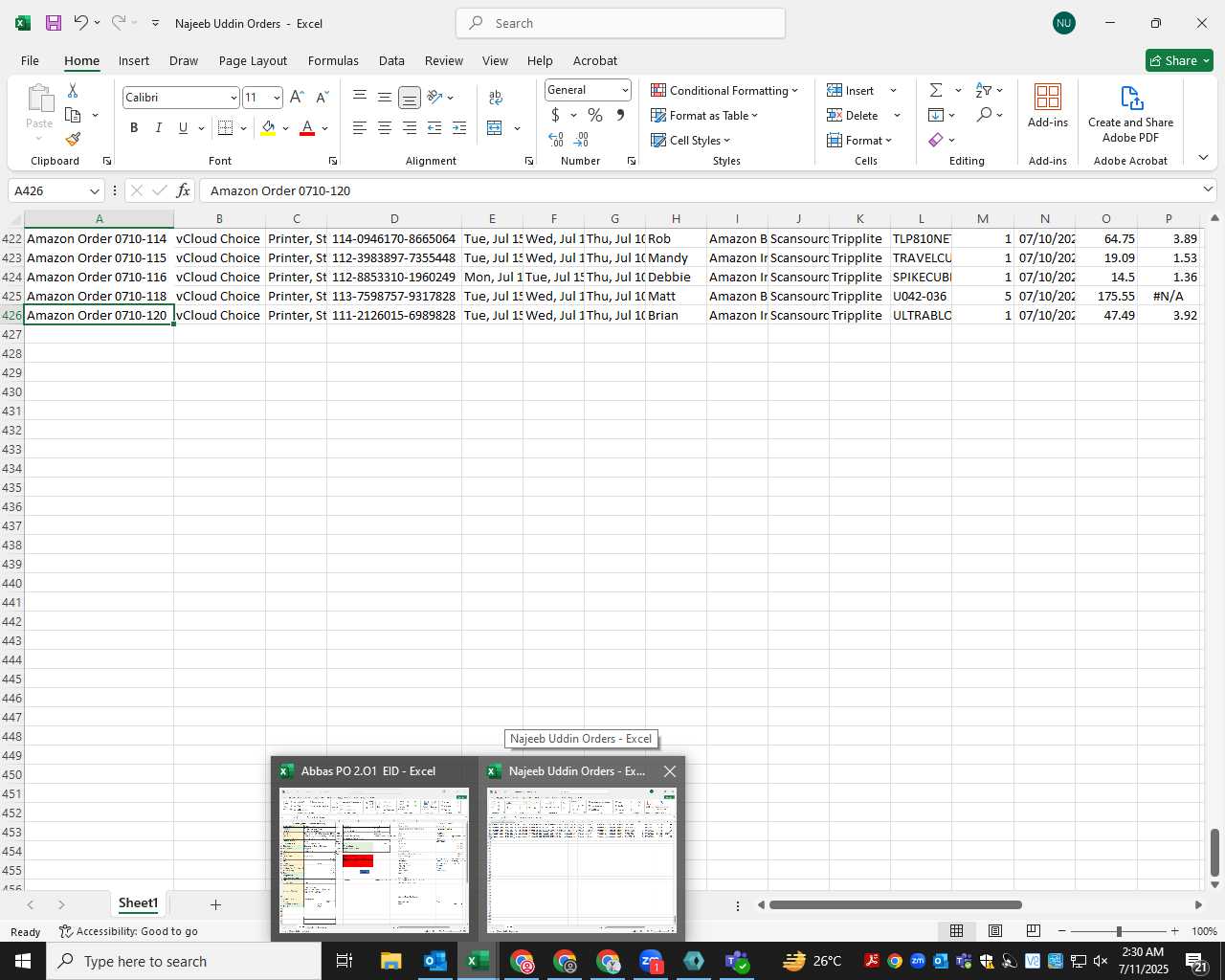Open the File menu
The image size is (1225, 980).
(30, 60)
